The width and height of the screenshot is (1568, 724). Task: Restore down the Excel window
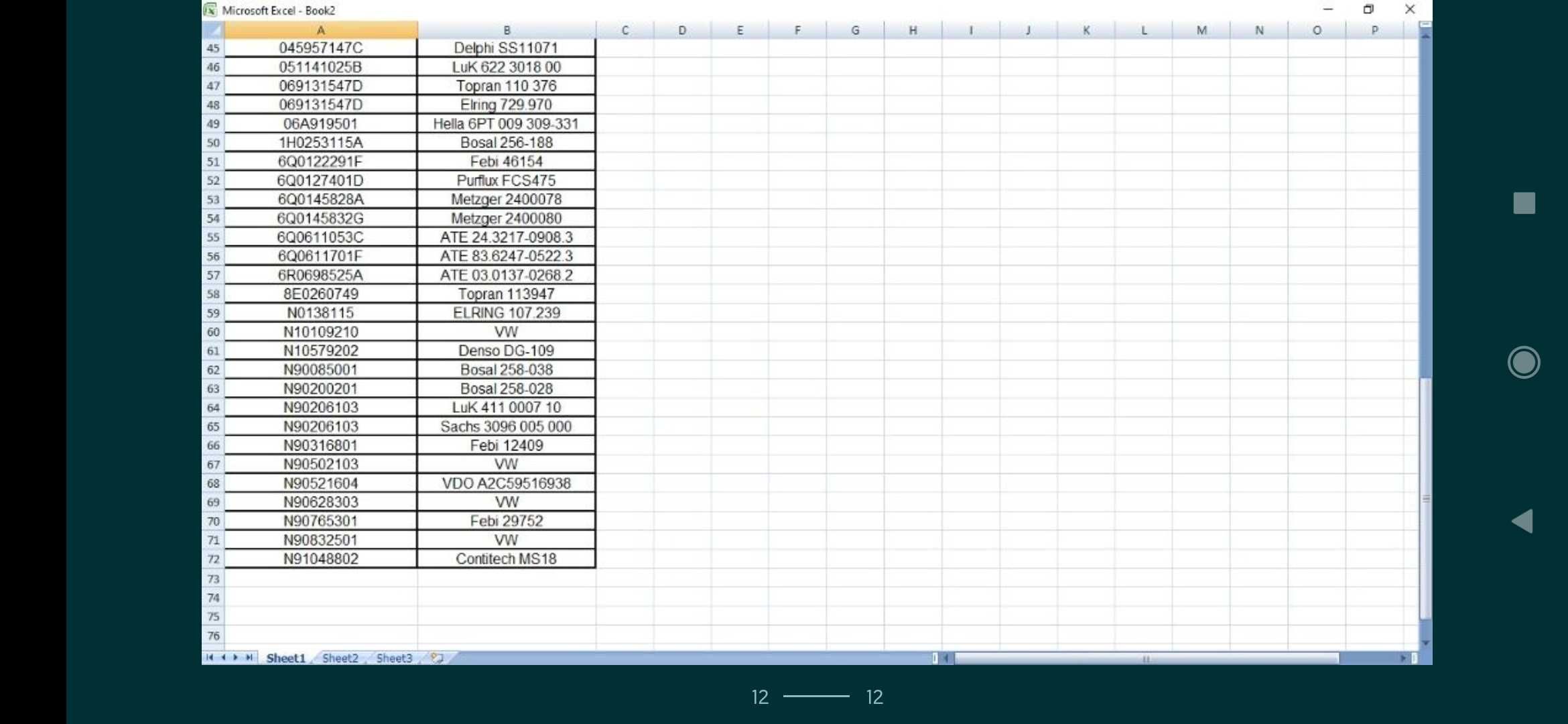1368,9
